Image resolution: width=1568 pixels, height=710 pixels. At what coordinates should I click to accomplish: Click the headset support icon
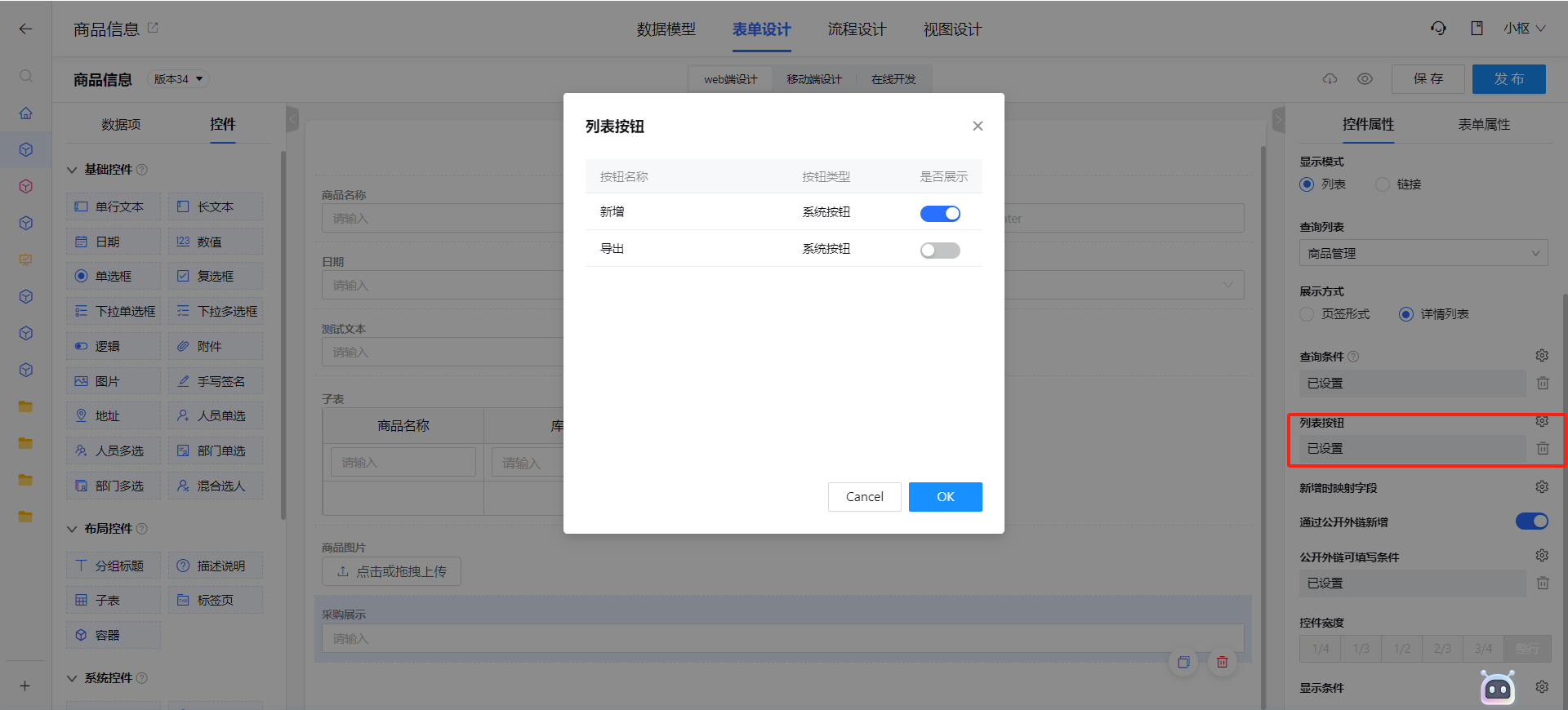(1438, 29)
